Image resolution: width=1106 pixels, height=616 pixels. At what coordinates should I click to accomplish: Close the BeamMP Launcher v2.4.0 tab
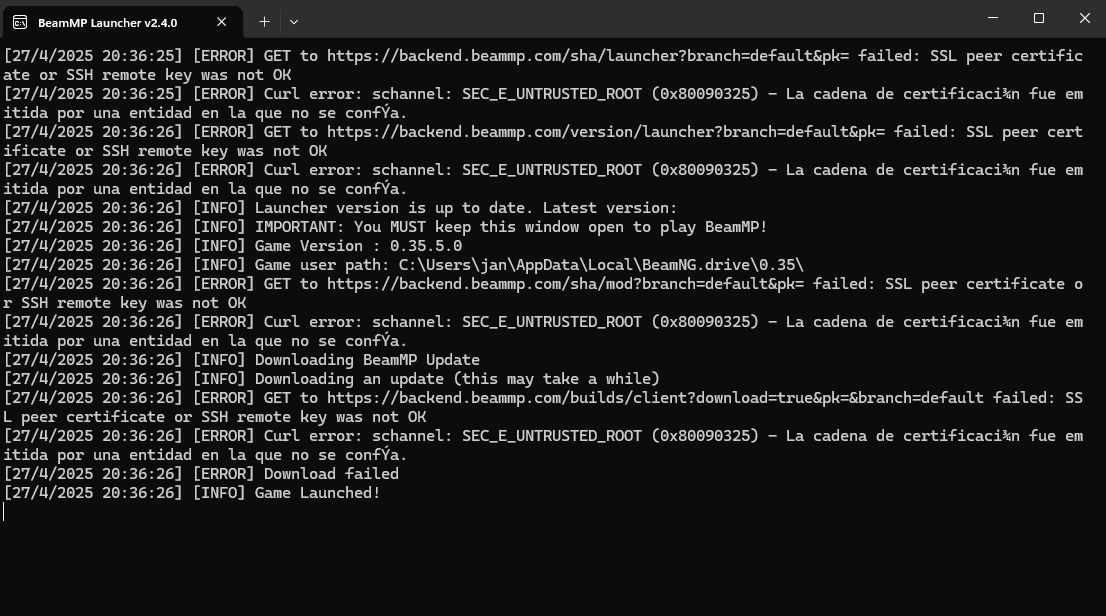(221, 22)
